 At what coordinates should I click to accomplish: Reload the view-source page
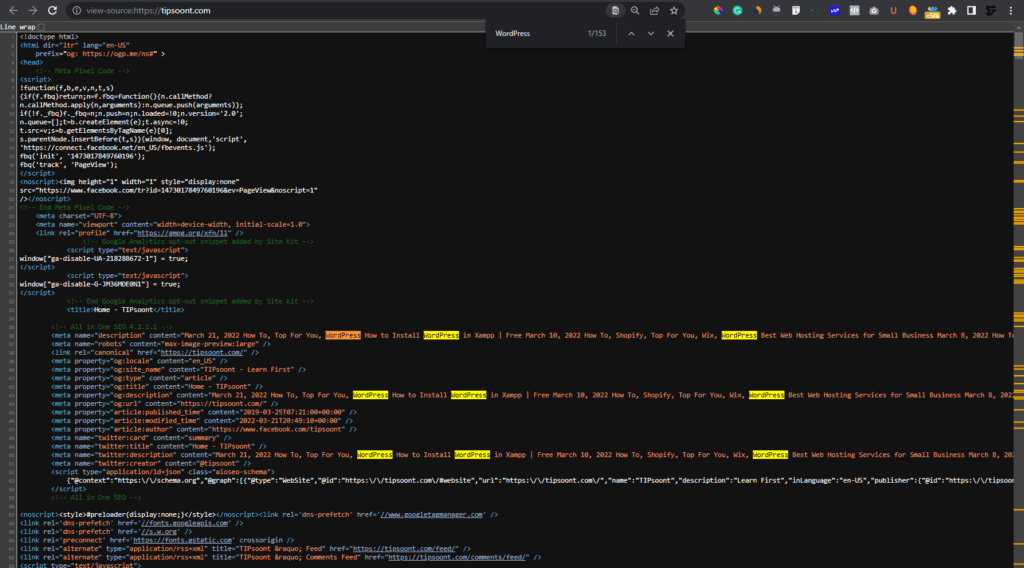[x=52, y=10]
